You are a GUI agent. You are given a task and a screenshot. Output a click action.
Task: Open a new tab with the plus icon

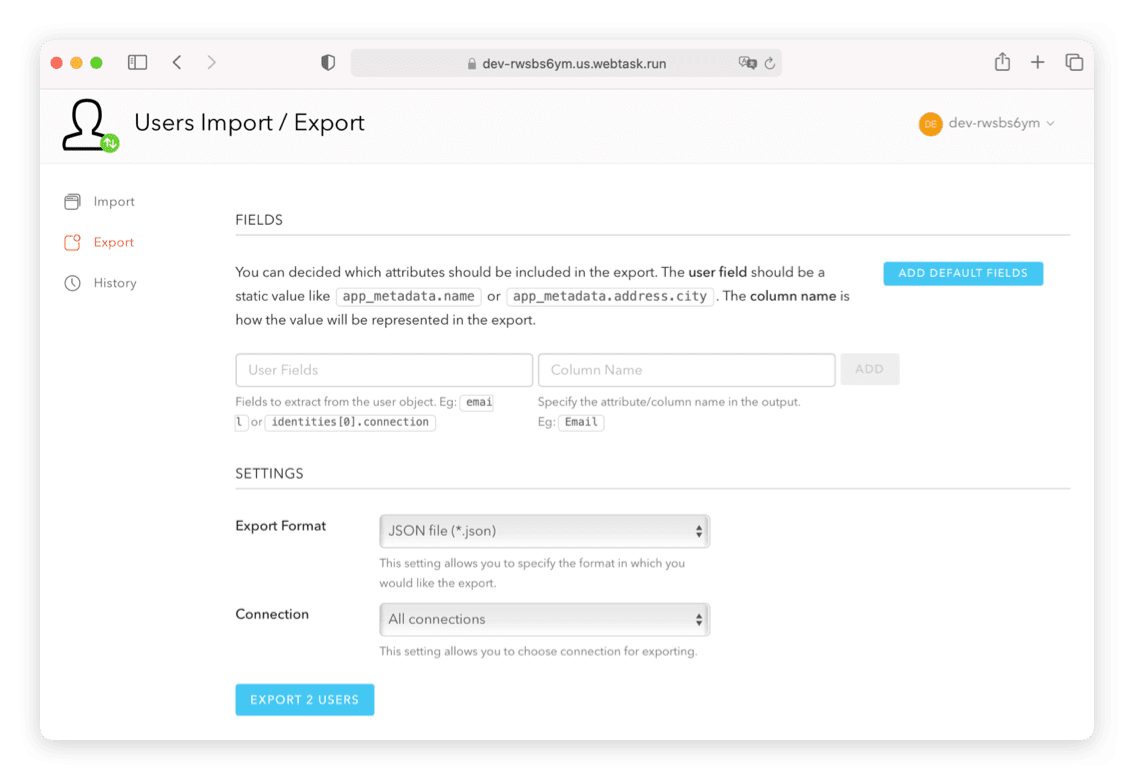coord(1038,61)
